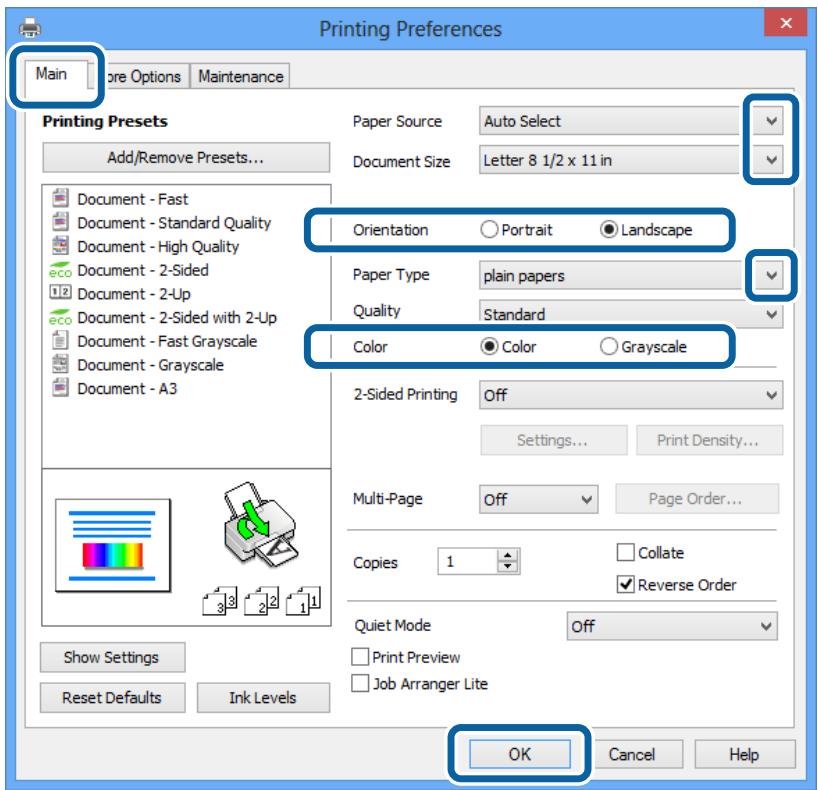818x790 pixels.
Task: Enable the Print Preview checkbox
Action: pos(360,657)
